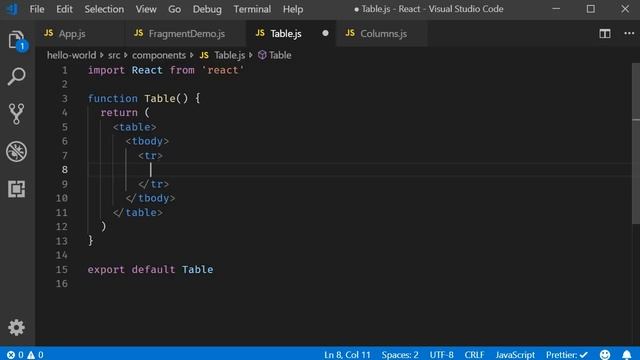Click the Table.js breadcrumb

[x=222, y=55]
